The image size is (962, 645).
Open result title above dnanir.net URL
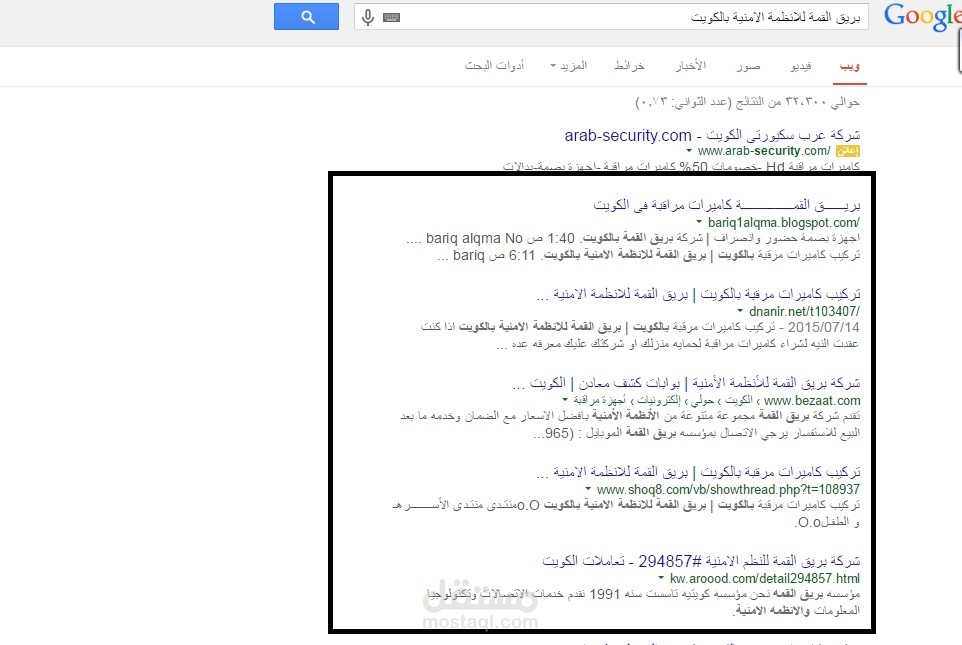[x=698, y=294]
